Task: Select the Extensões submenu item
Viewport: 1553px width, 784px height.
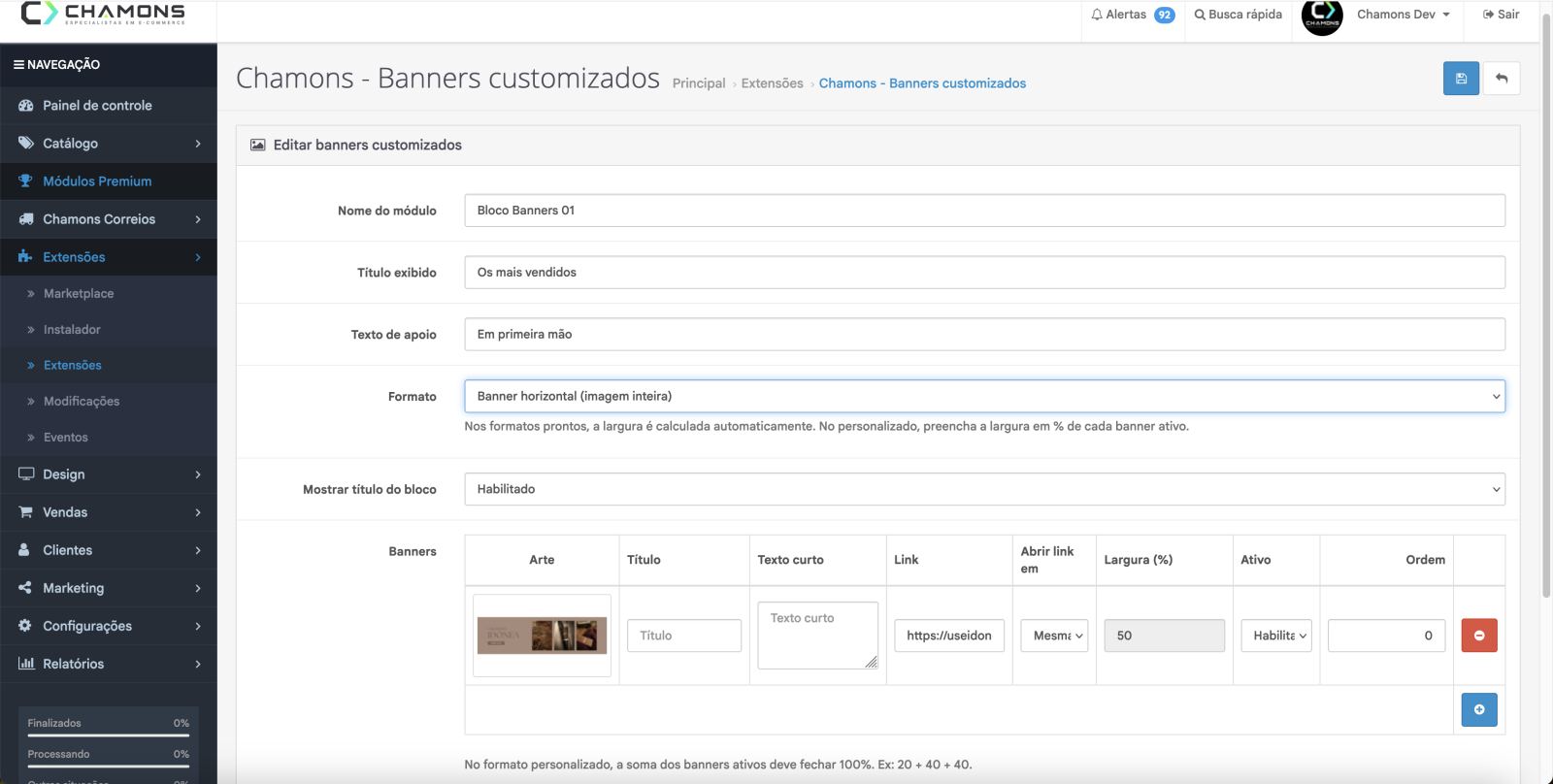Action: (x=109, y=366)
